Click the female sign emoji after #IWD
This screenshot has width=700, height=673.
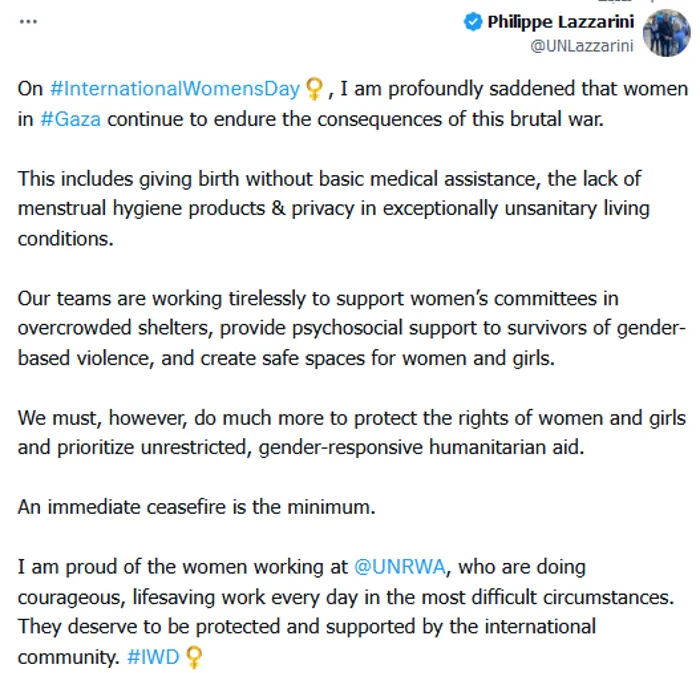point(194,657)
